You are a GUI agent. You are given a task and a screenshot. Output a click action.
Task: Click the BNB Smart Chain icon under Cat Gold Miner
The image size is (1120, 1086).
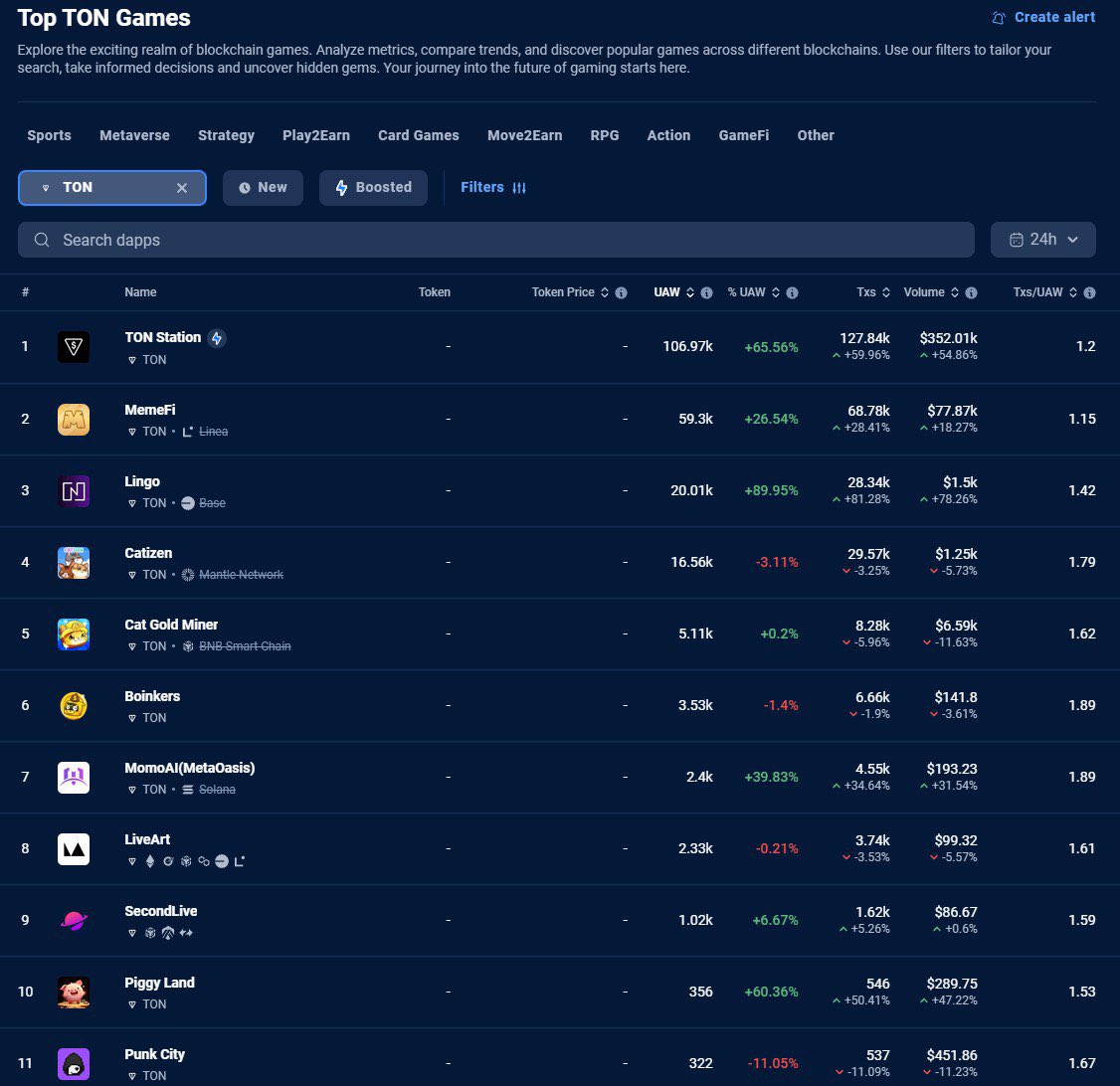pyautogui.click(x=188, y=646)
